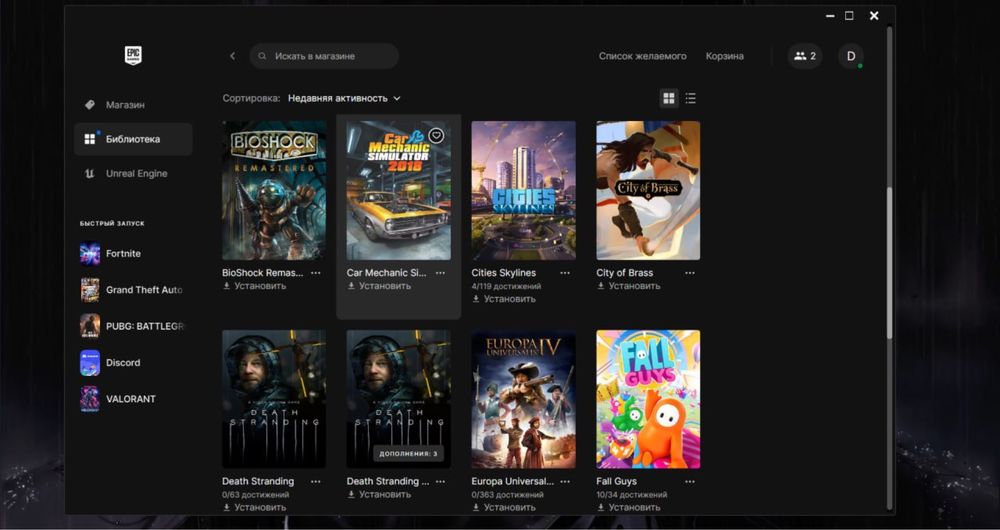
Task: Click Europa Universalis 0/363 achievements text
Action: point(508,494)
